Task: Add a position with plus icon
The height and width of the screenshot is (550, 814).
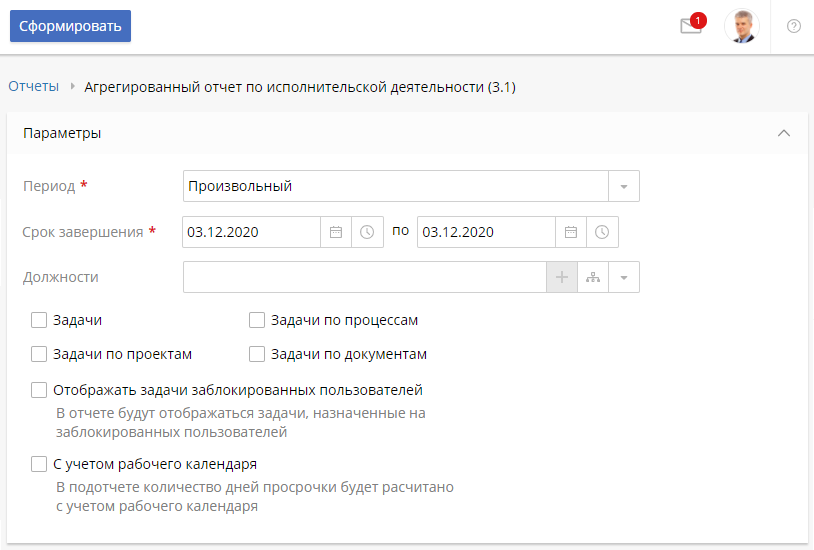Action: [562, 277]
